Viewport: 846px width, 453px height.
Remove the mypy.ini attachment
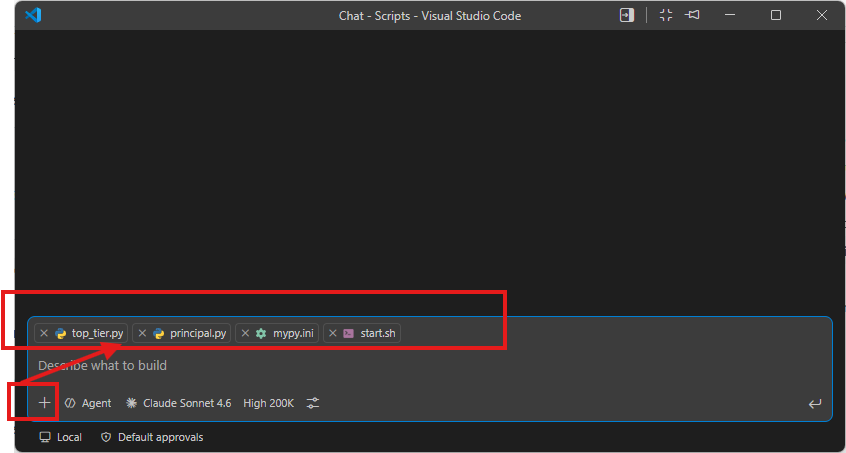pyautogui.click(x=245, y=333)
